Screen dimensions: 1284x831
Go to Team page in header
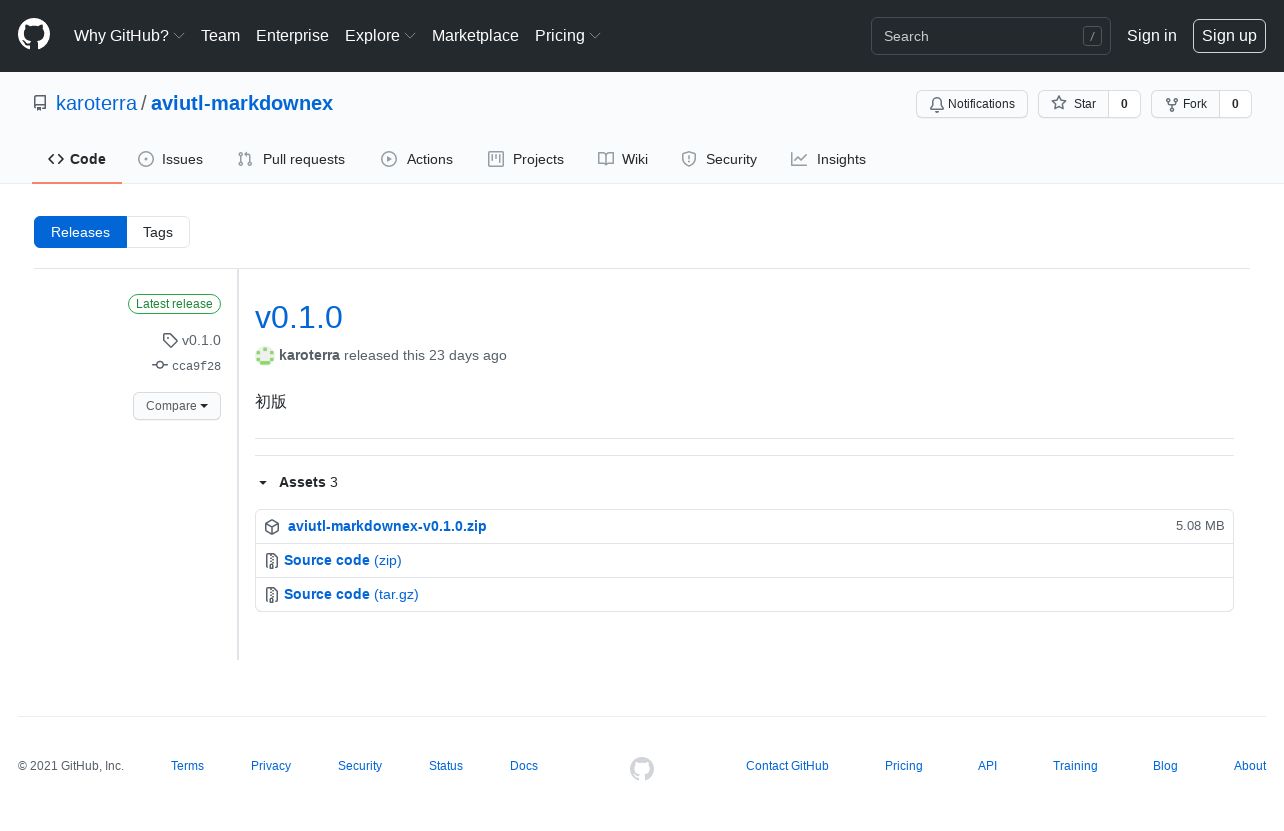pyautogui.click(x=220, y=36)
